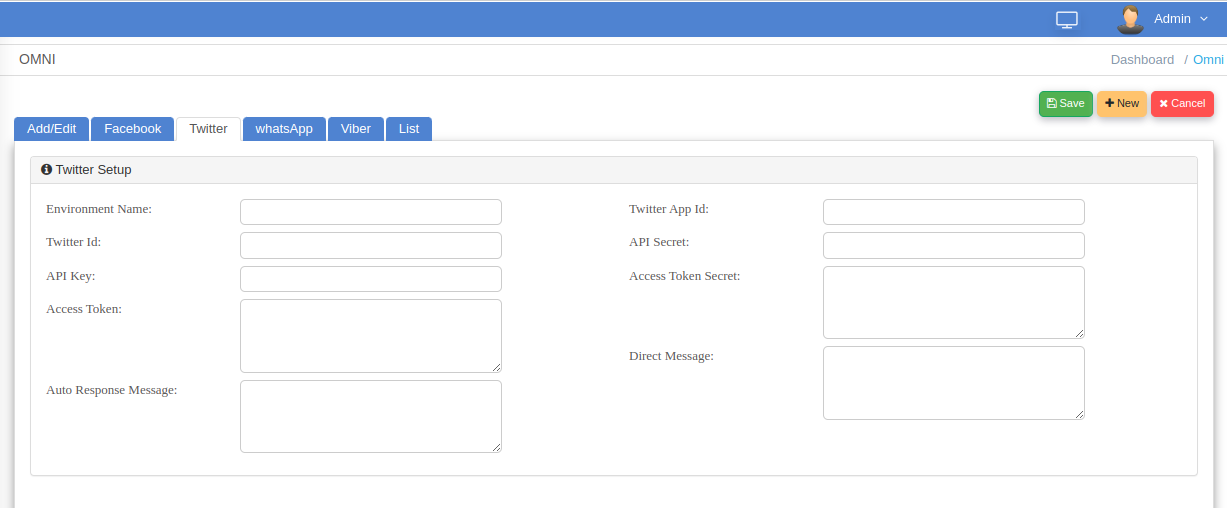The height and width of the screenshot is (508, 1227).
Task: Focus the Environment Name field
Action: pos(370,212)
